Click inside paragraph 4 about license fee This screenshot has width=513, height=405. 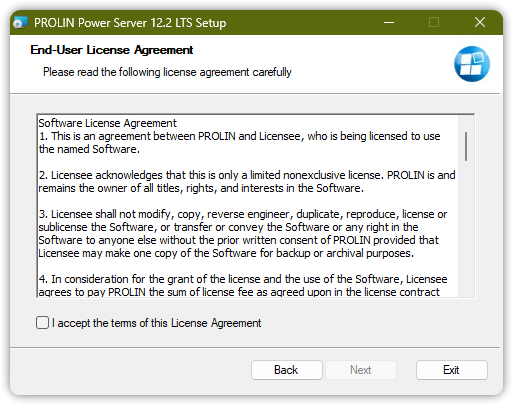(x=243, y=286)
